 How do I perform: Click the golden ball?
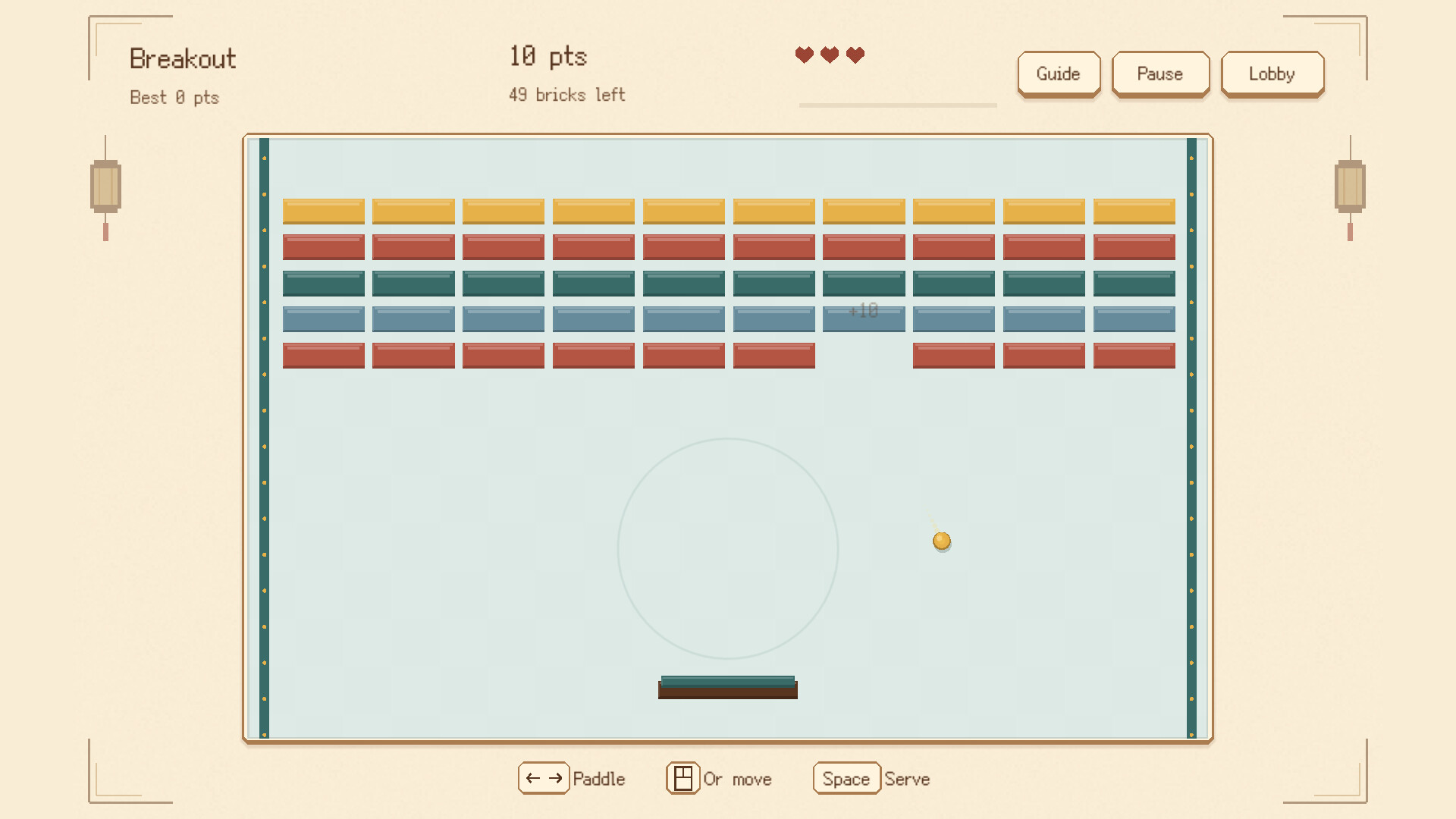(x=942, y=541)
